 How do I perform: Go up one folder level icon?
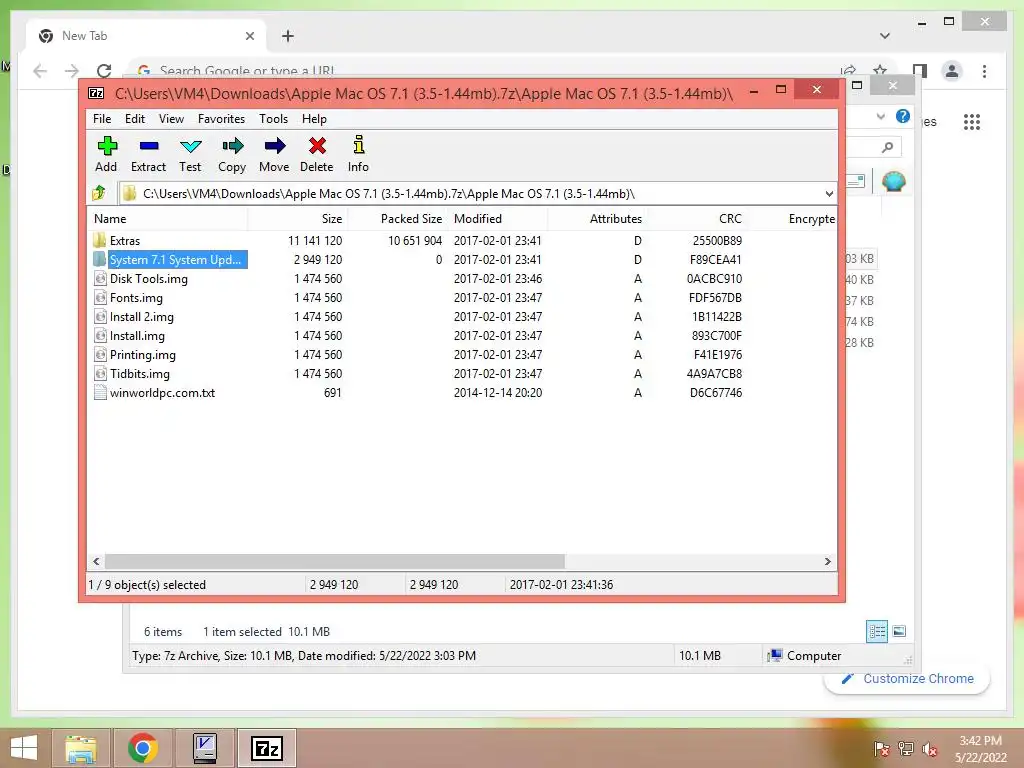pyautogui.click(x=99, y=193)
